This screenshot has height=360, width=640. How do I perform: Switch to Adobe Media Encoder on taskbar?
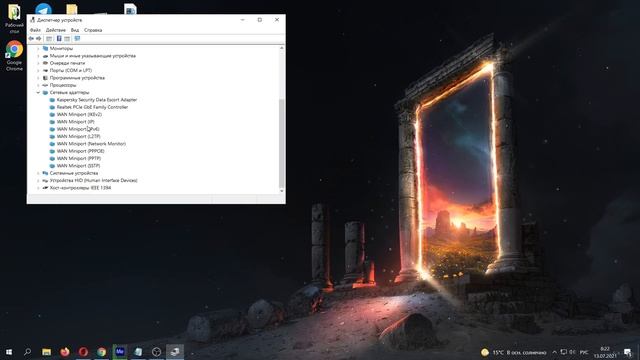tap(120, 352)
